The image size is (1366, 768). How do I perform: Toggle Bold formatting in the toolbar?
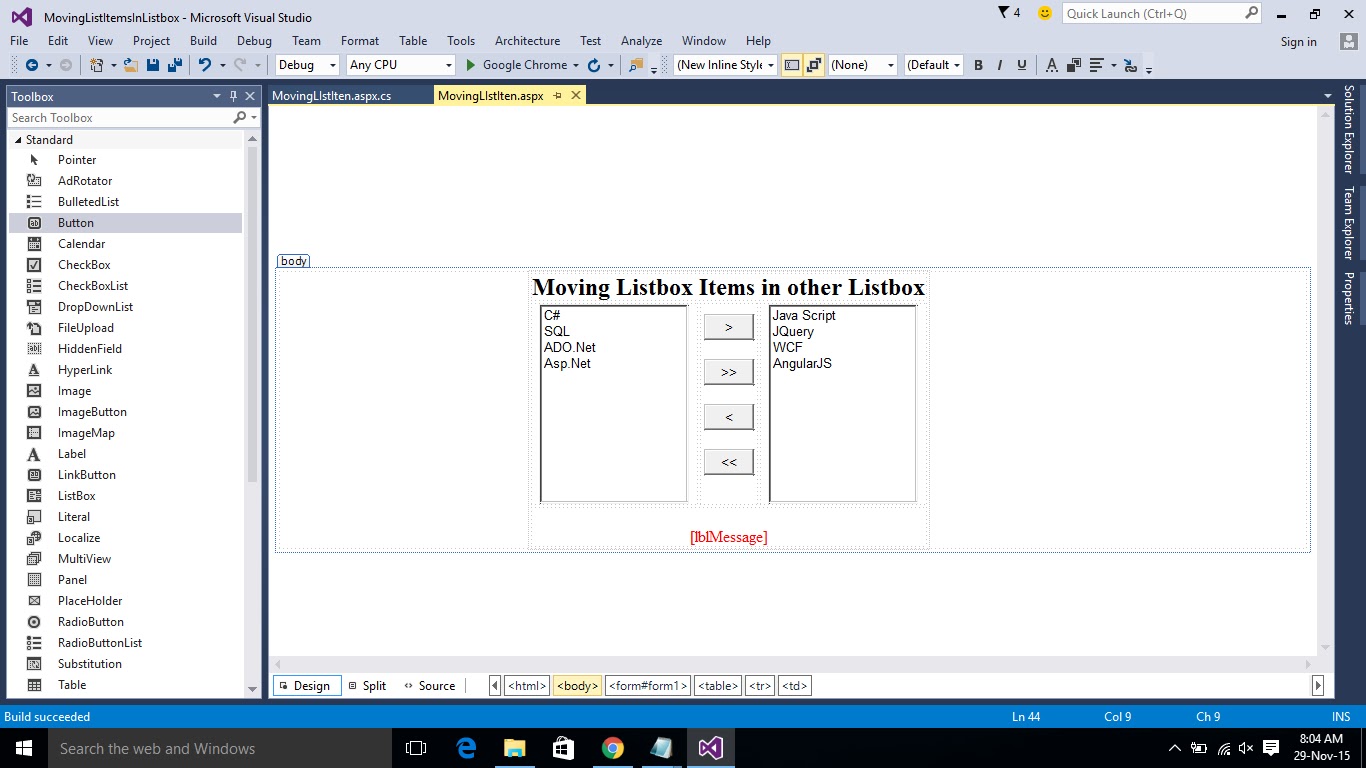coord(978,64)
